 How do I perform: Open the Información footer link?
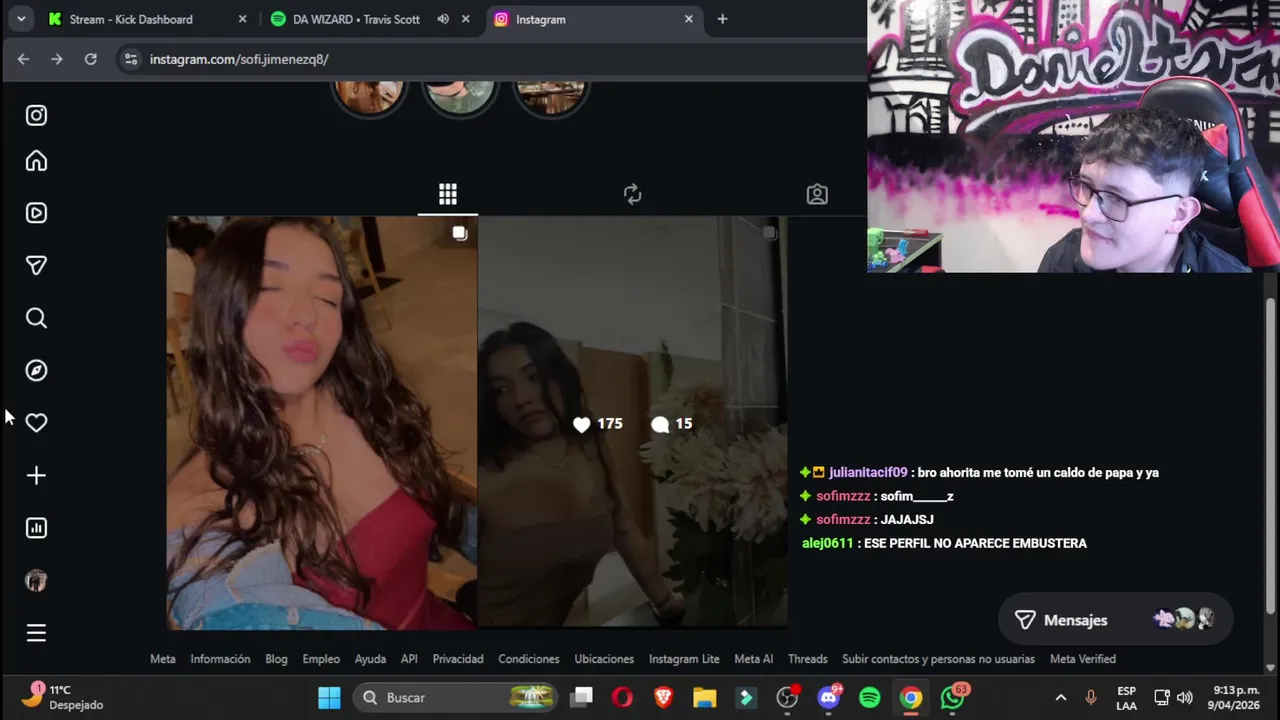220,659
